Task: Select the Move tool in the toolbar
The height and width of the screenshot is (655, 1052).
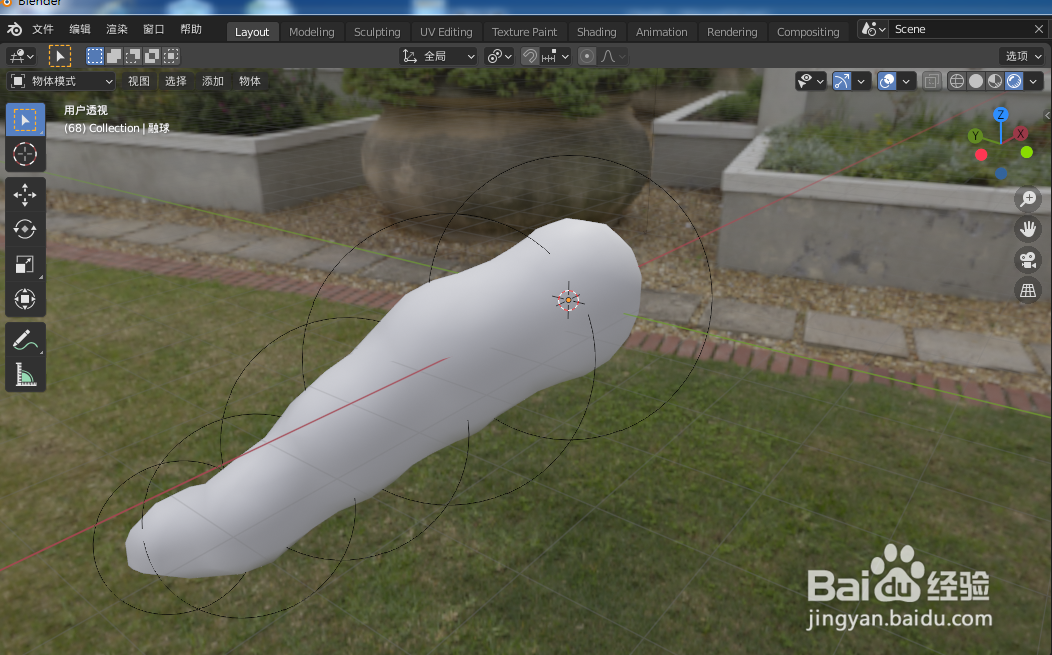Action: [25, 195]
